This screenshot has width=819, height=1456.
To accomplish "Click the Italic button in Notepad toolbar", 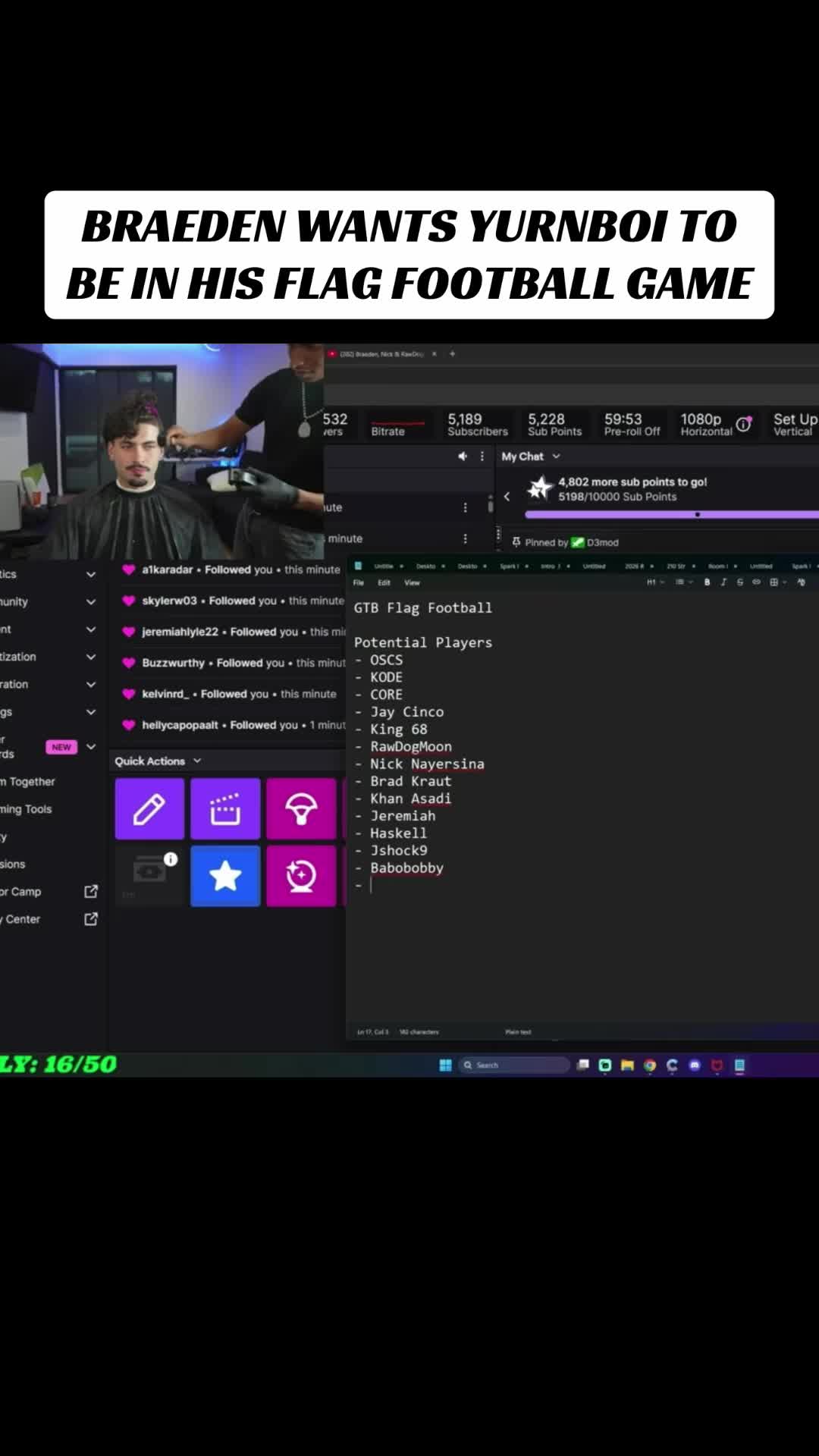I will (x=723, y=582).
